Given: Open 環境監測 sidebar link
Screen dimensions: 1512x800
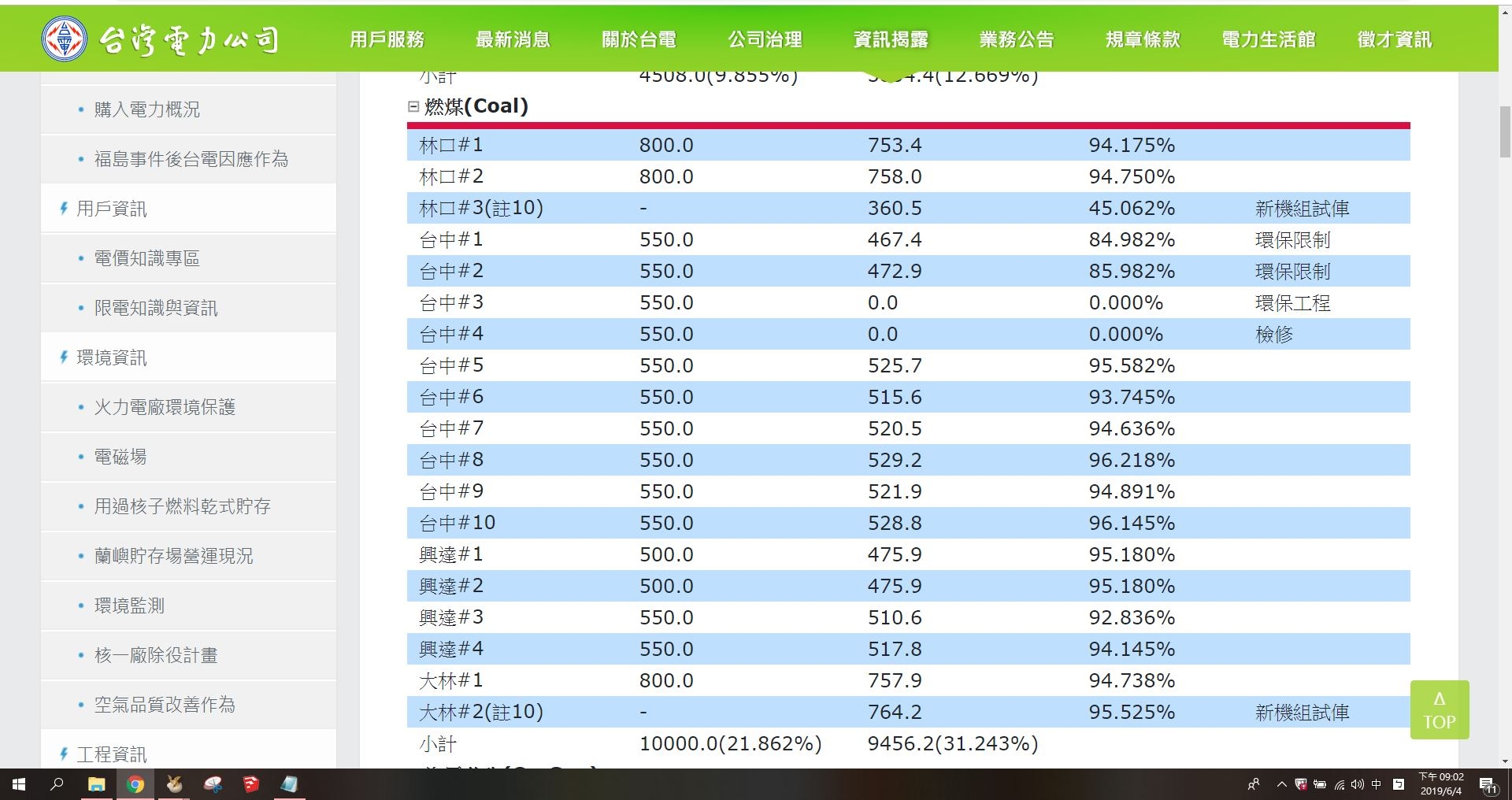Looking at the screenshot, I should tap(129, 606).
